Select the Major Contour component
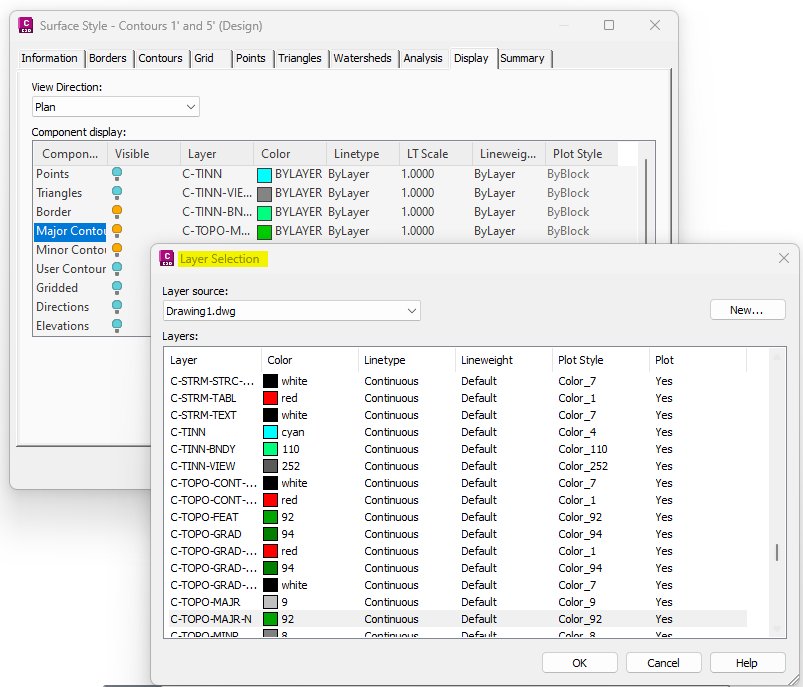Viewport: 803px width, 687px height. pyautogui.click(x=70, y=231)
